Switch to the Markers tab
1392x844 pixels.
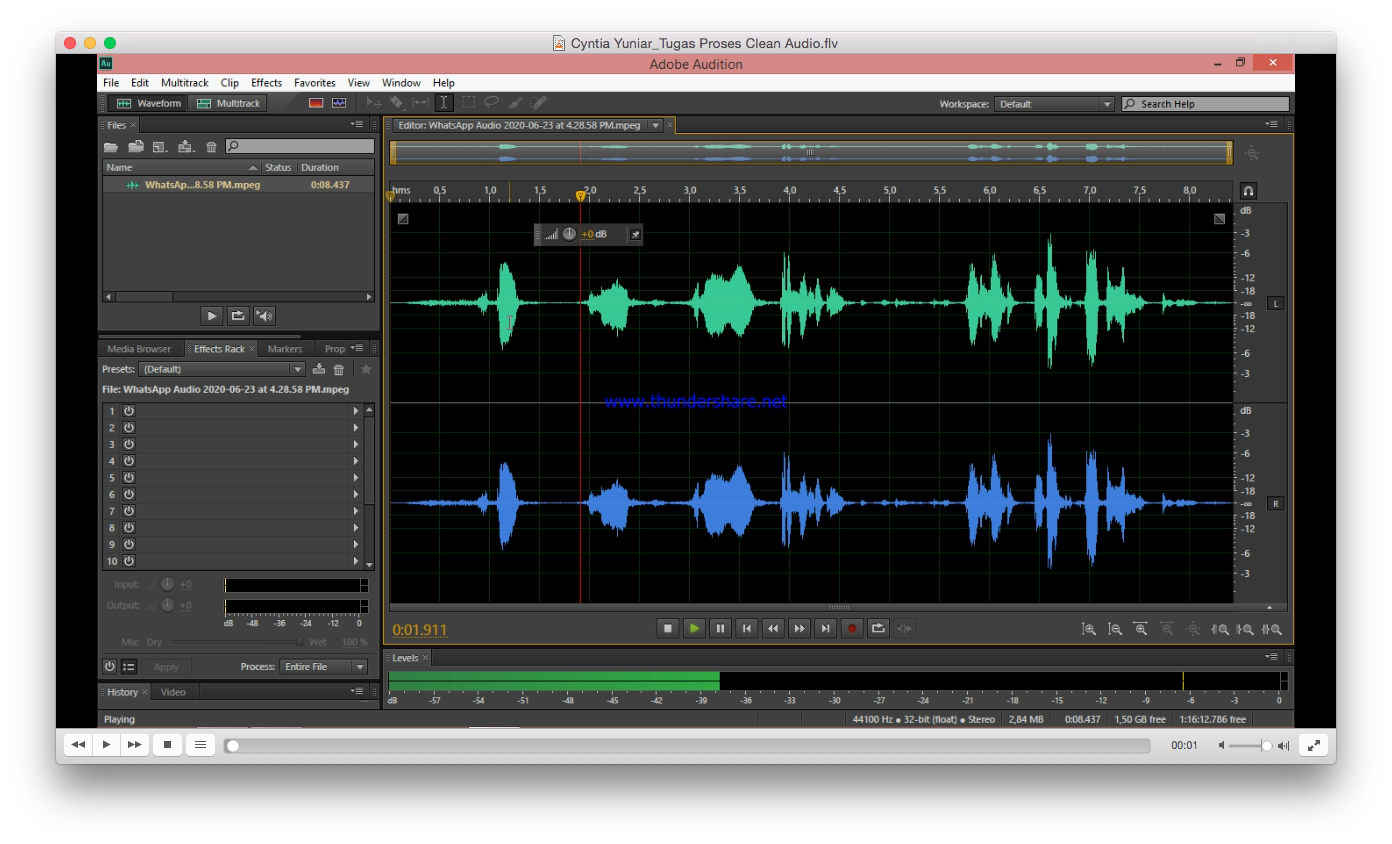285,348
